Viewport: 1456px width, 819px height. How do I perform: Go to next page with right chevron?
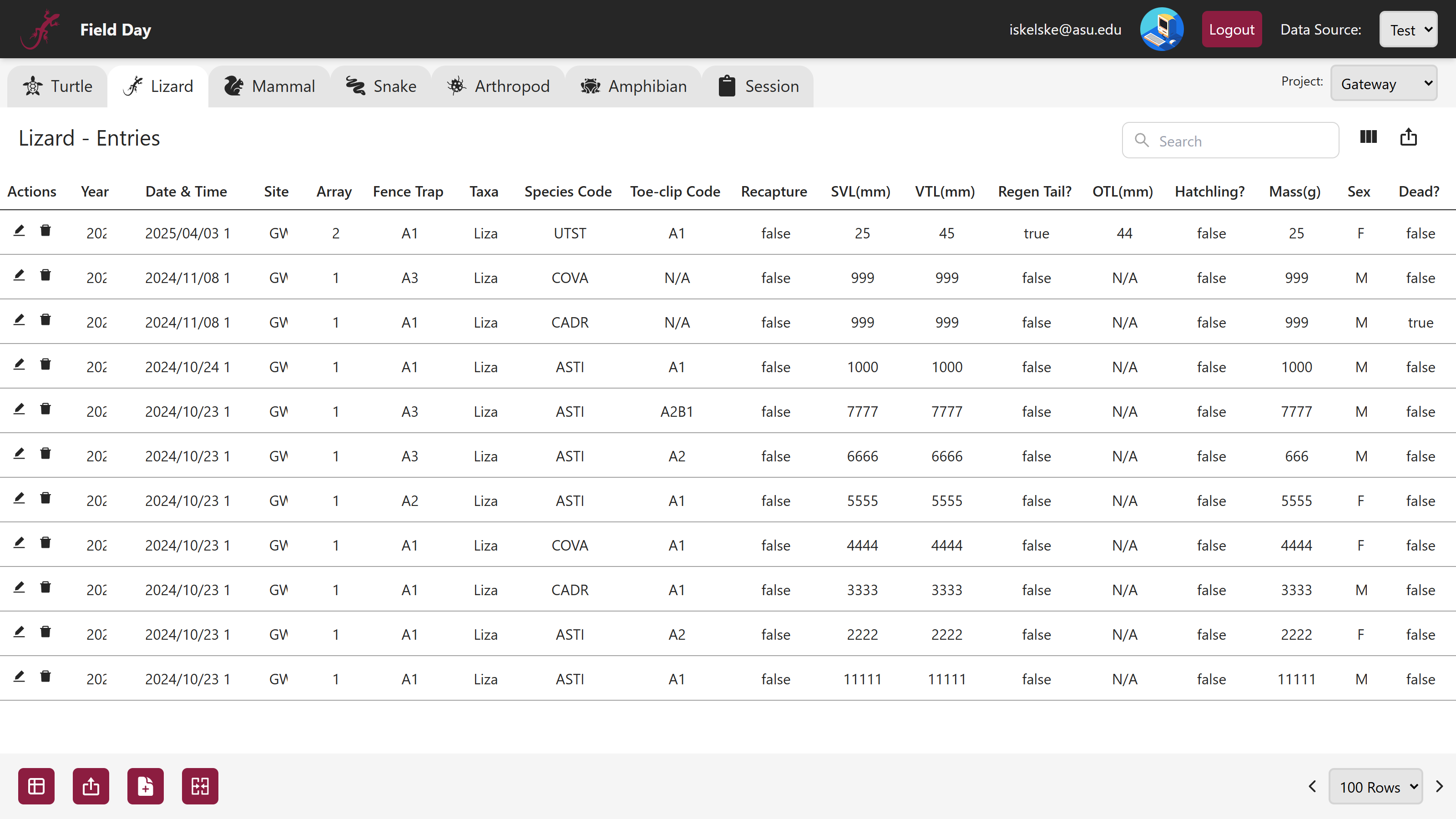coord(1439,786)
